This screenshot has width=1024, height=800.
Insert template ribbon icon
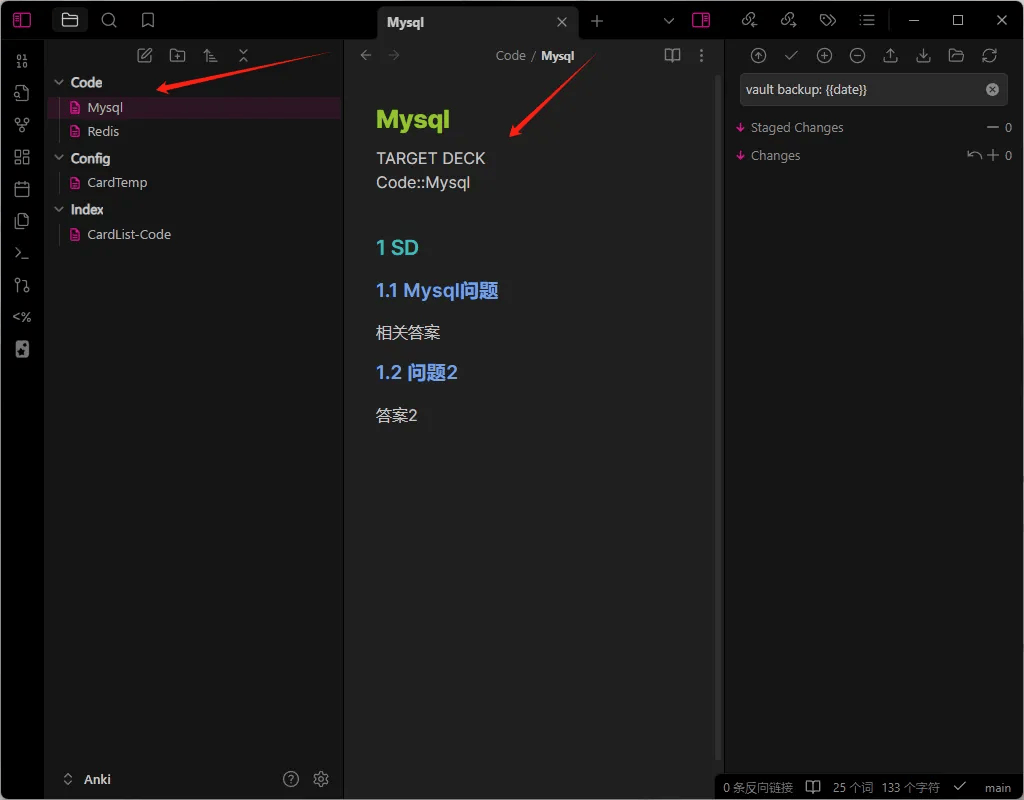(x=22, y=221)
